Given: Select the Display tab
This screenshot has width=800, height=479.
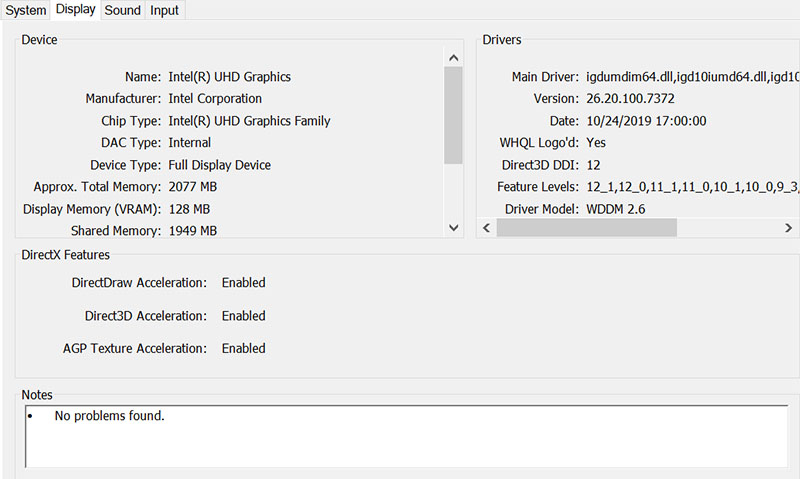Looking at the screenshot, I should click(76, 10).
